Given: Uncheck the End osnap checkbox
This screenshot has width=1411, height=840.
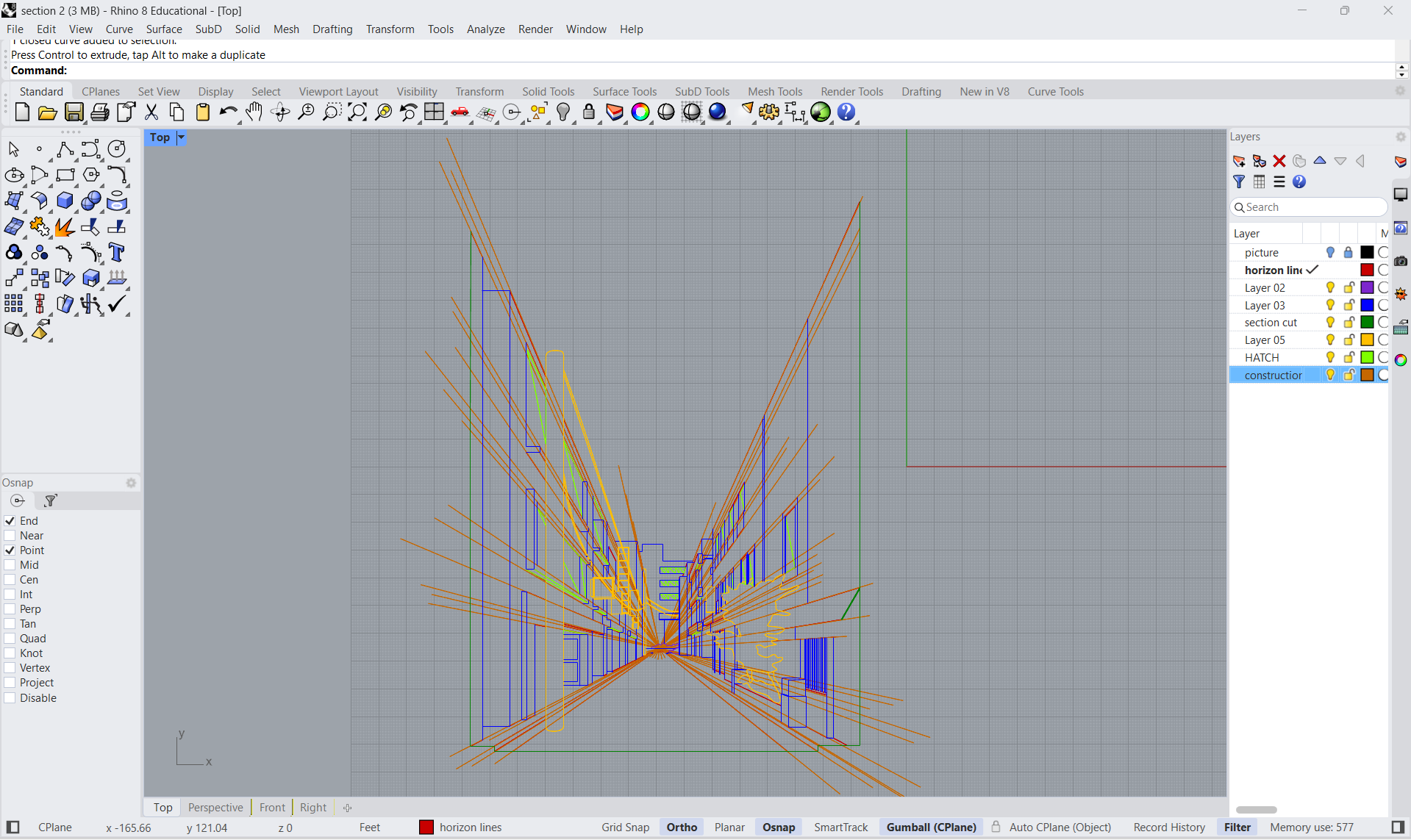Looking at the screenshot, I should click(10, 521).
